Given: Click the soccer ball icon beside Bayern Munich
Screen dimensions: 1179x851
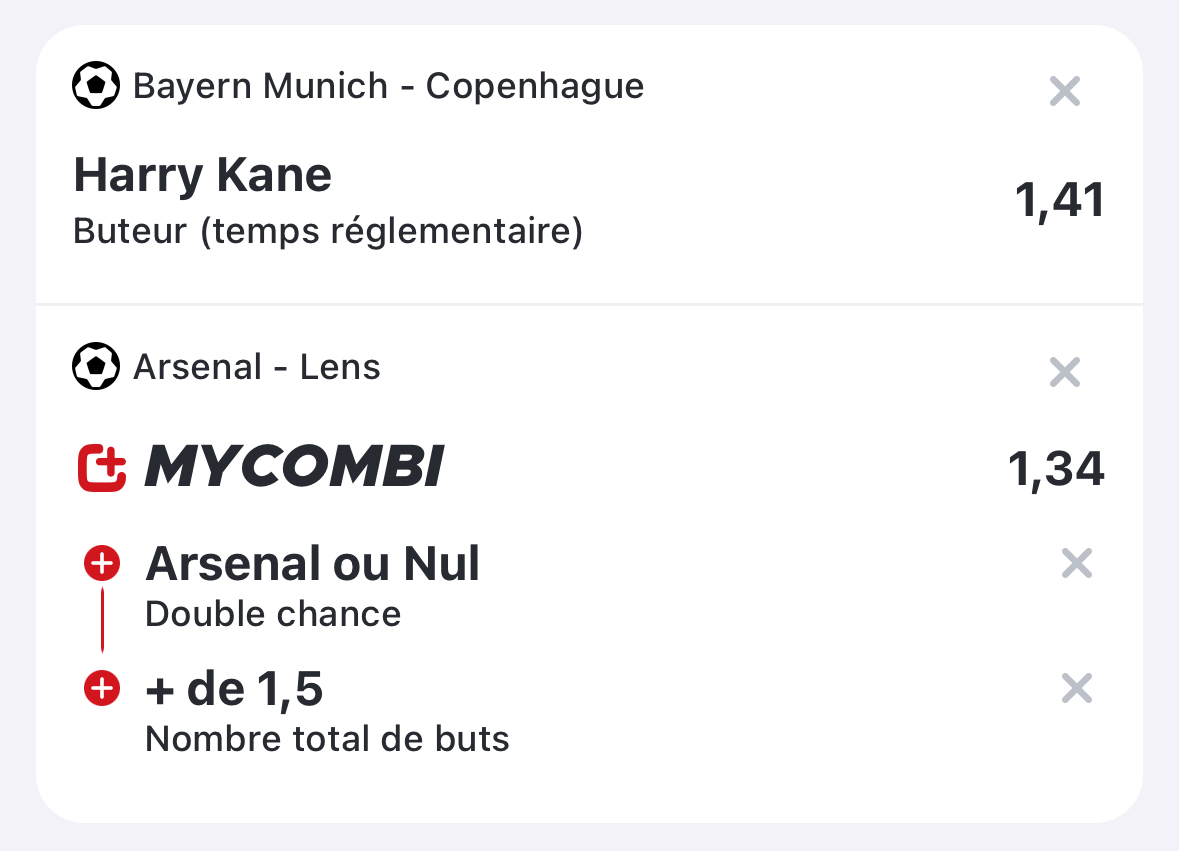Looking at the screenshot, I should [95, 85].
